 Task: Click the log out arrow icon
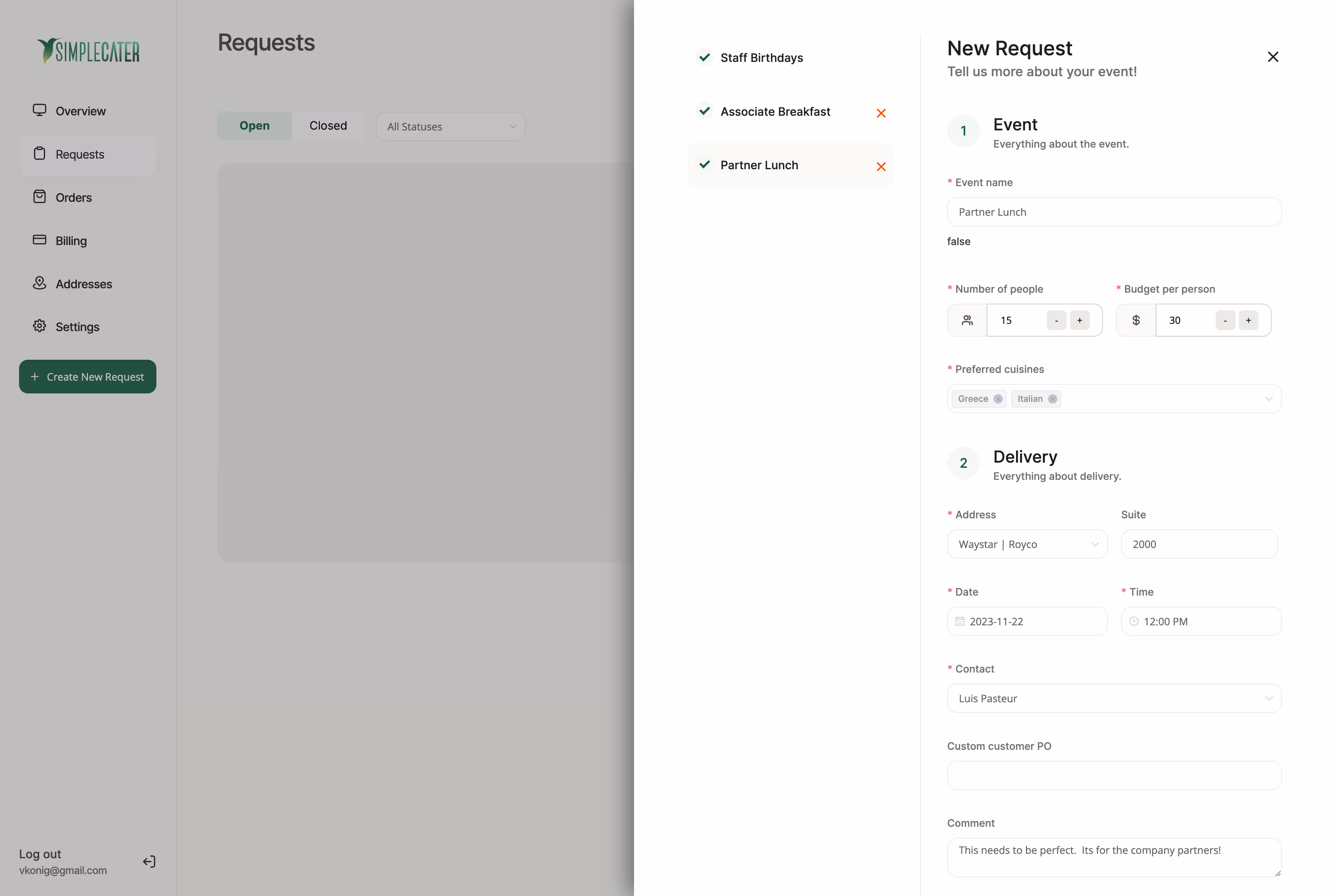(149, 861)
